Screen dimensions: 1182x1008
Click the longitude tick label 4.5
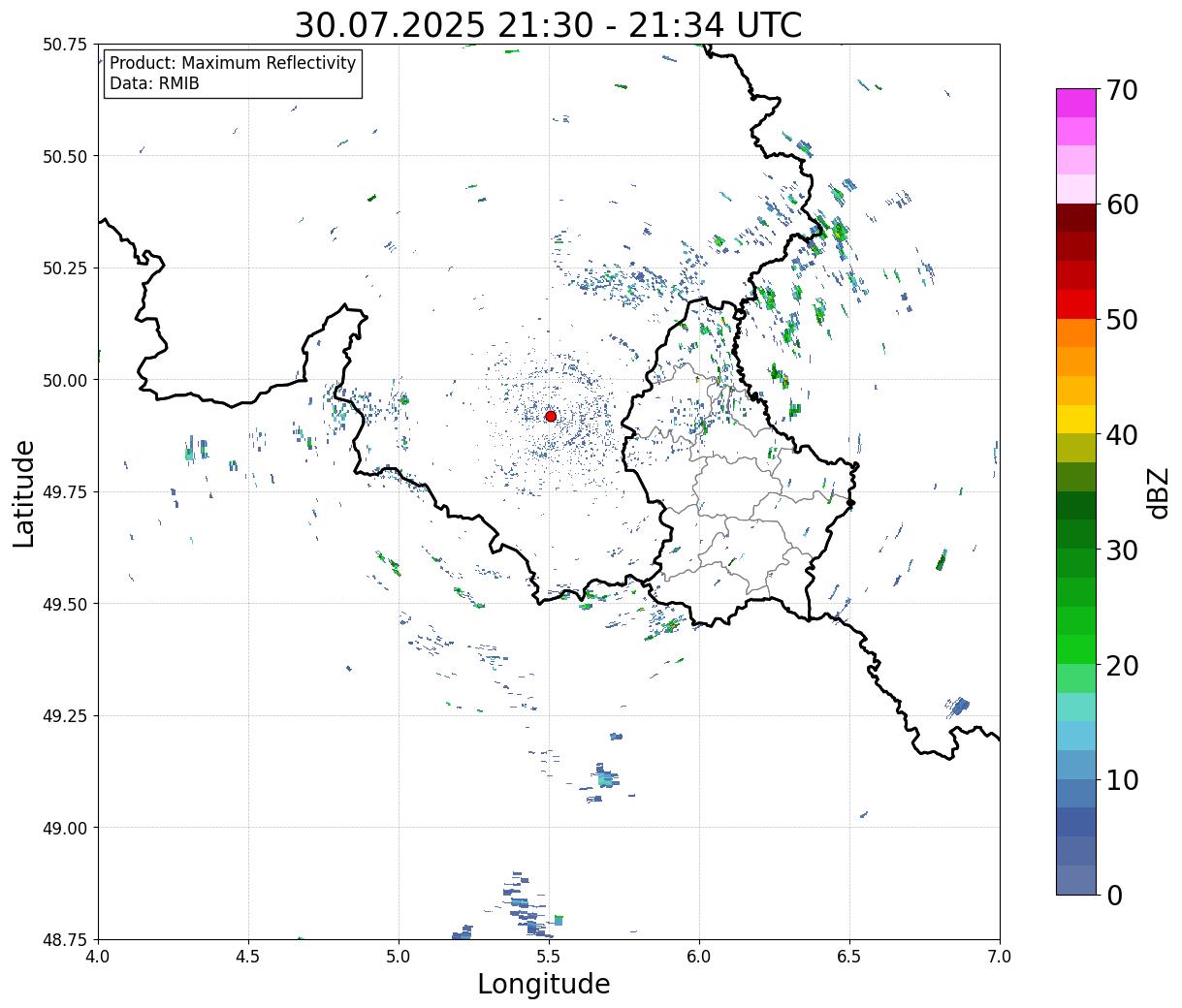tap(248, 957)
